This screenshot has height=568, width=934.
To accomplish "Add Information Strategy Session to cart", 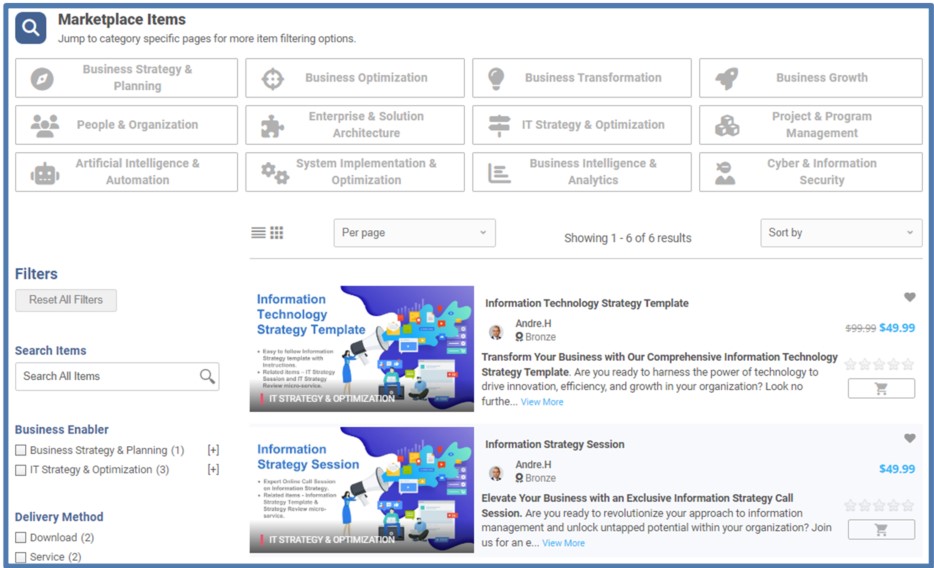I will pyautogui.click(x=881, y=529).
